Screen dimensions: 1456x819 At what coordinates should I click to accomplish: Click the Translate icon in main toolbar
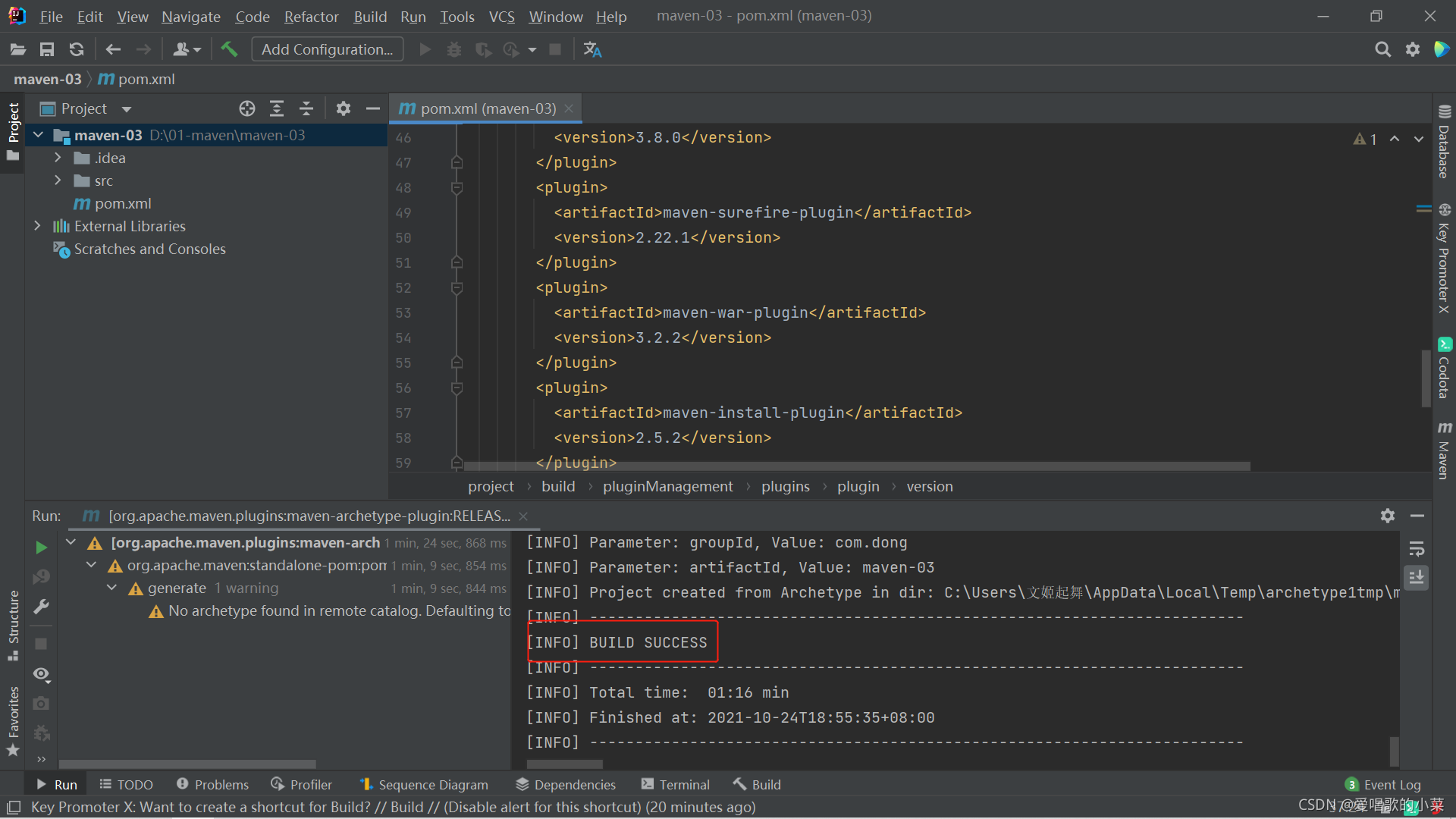click(592, 49)
